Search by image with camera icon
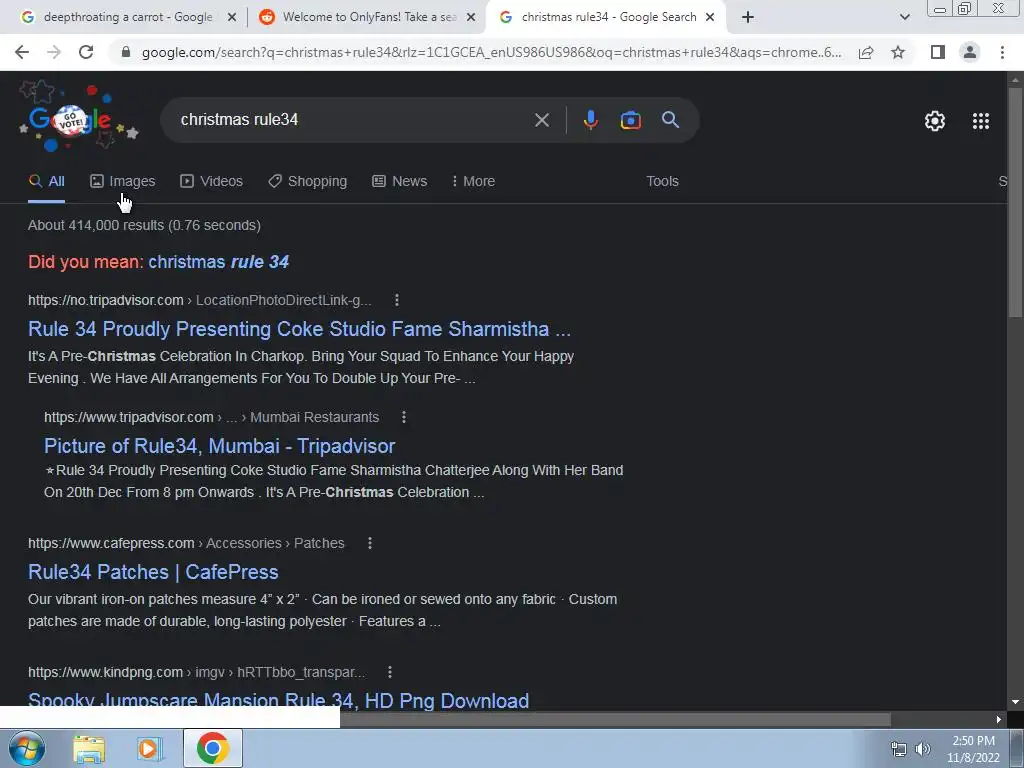1024x768 pixels. click(630, 120)
